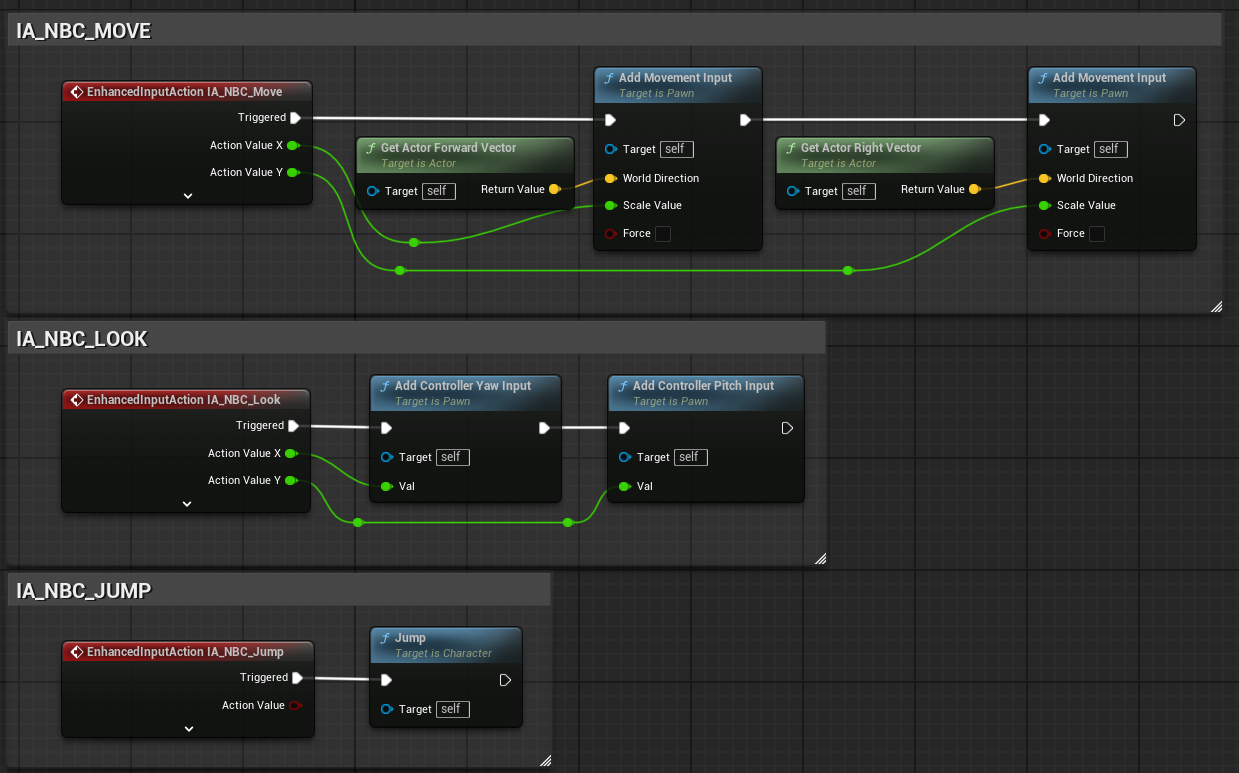1239x773 pixels.
Task: Expand the IA_NBC_Look node's hidden pins
Action: tap(187, 504)
